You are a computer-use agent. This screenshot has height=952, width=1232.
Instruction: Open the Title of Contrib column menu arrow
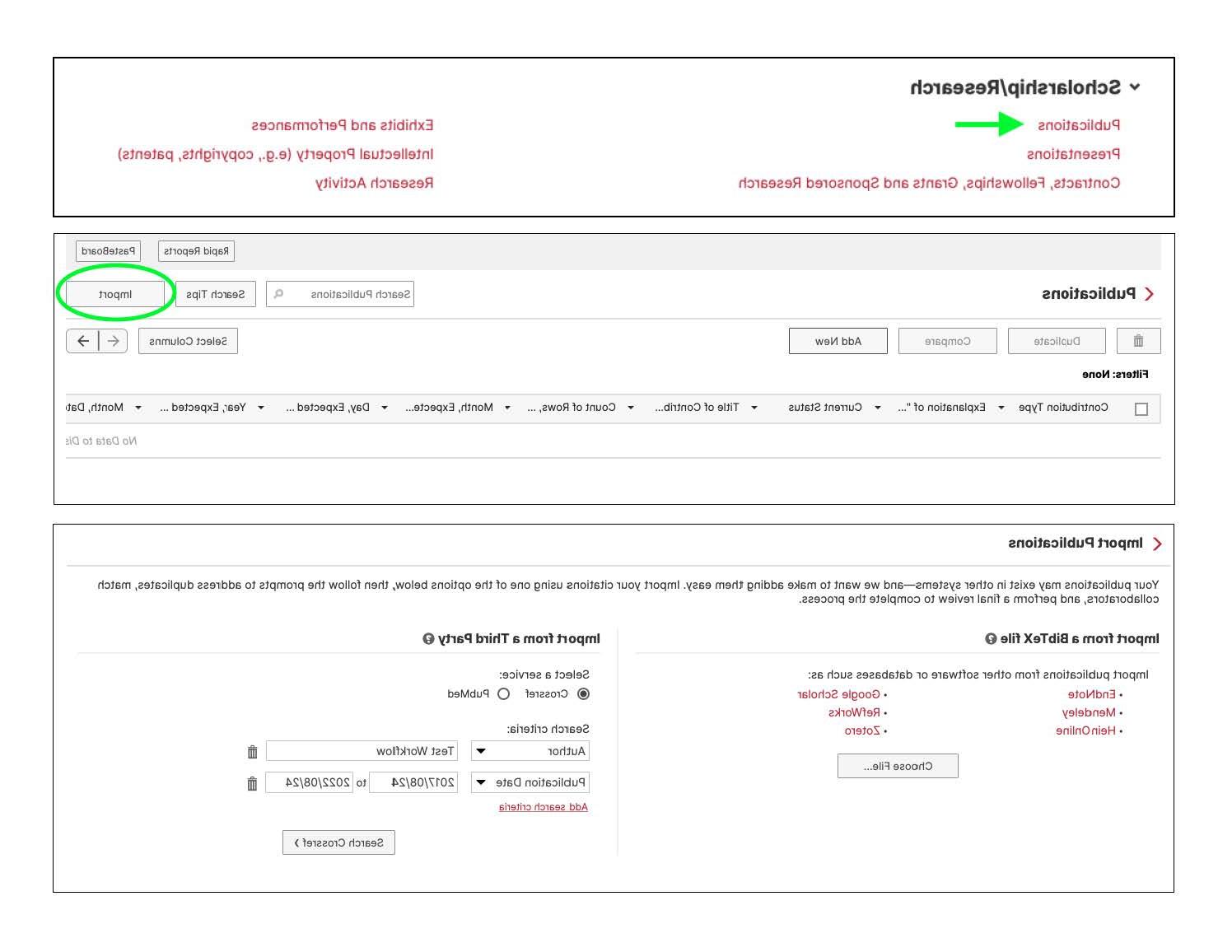coord(630,408)
